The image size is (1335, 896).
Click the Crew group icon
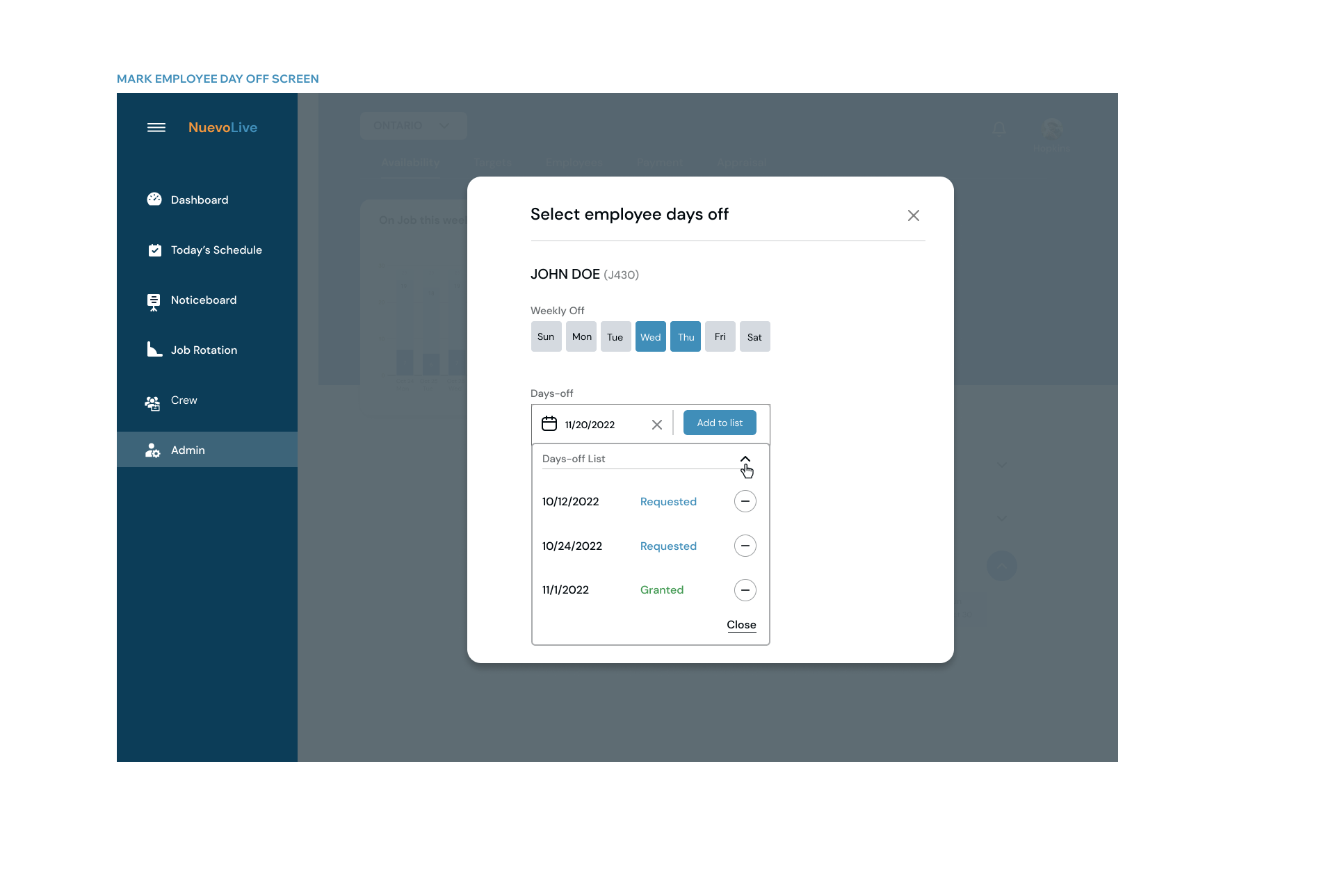(x=153, y=402)
